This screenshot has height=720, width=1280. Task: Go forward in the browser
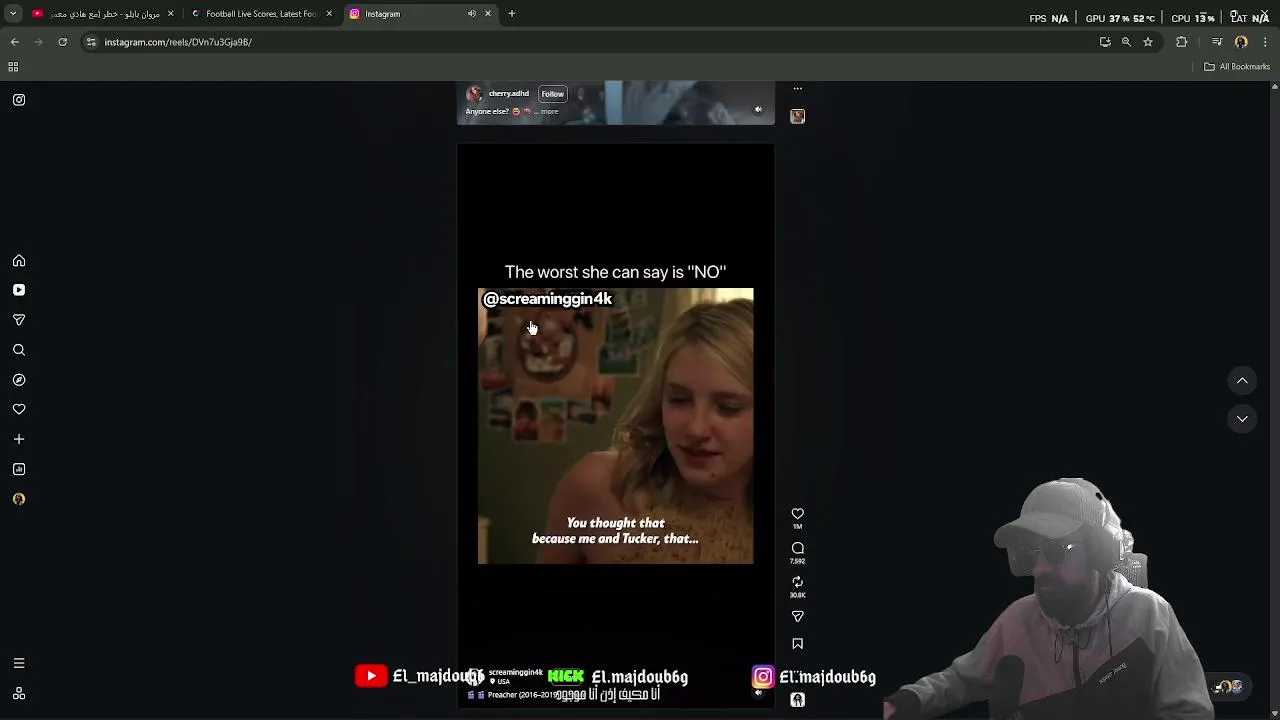tap(39, 42)
